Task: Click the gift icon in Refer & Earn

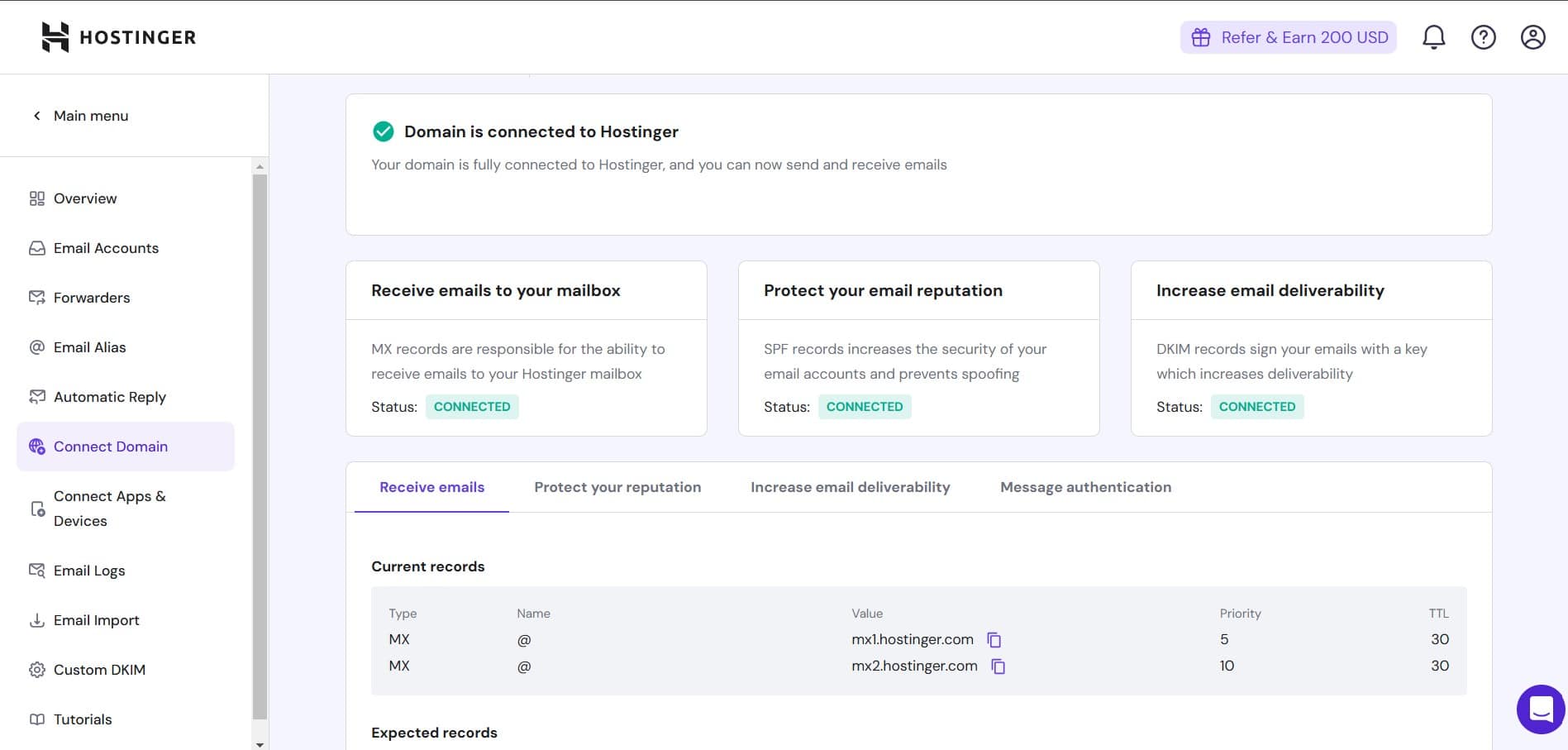Action: [1201, 37]
